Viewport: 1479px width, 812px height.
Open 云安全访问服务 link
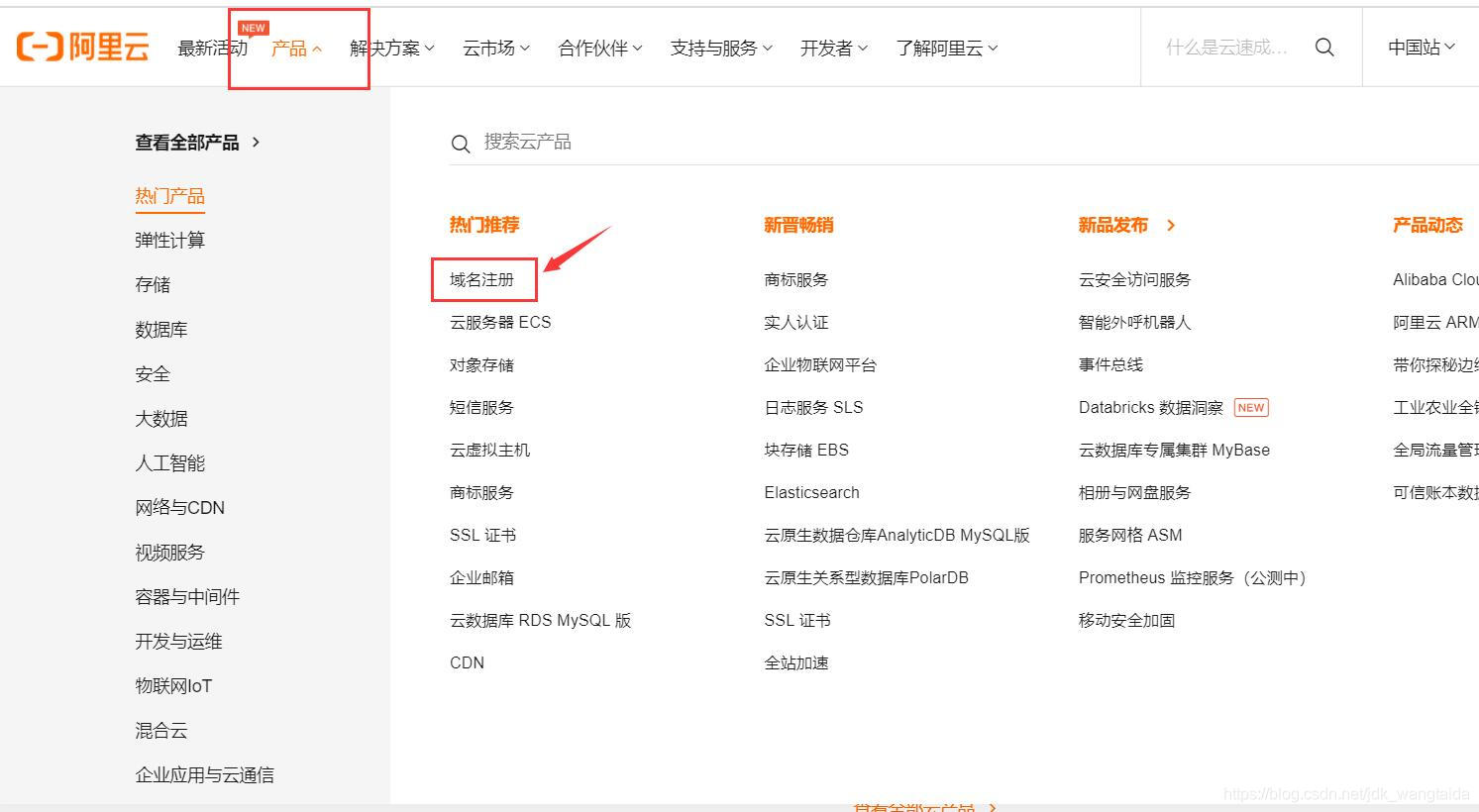[x=1134, y=279]
